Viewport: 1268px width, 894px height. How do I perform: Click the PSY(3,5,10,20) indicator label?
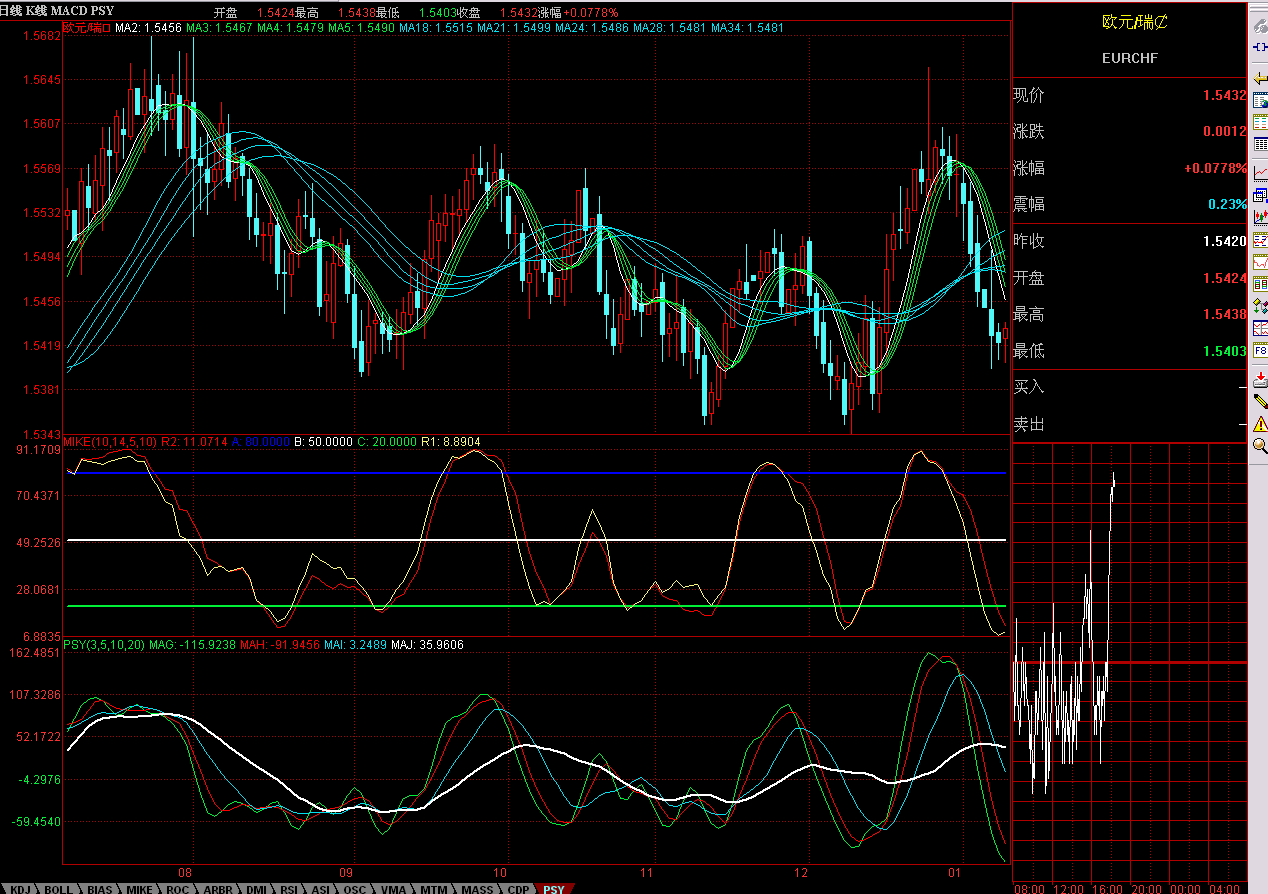(x=104, y=645)
